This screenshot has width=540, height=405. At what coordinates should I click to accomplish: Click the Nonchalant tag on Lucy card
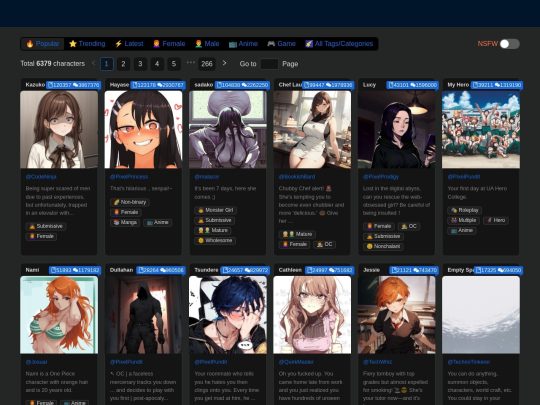(383, 246)
